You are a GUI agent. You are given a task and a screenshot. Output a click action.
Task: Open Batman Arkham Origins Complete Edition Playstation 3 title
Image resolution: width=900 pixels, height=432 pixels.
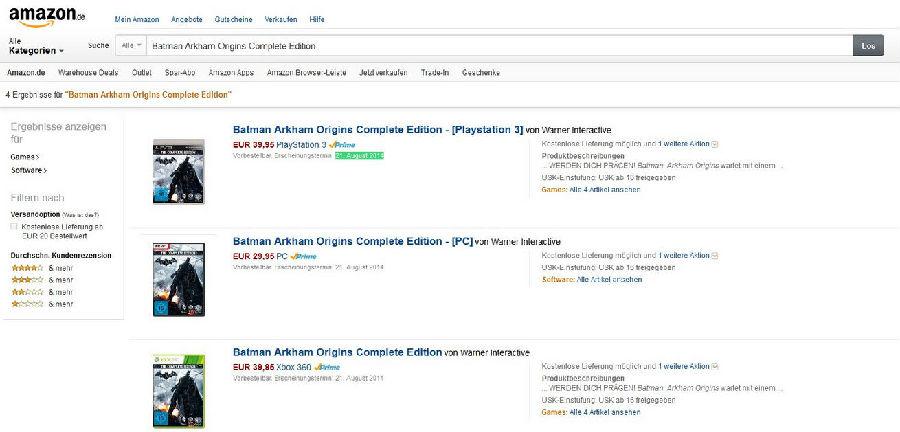(378, 130)
